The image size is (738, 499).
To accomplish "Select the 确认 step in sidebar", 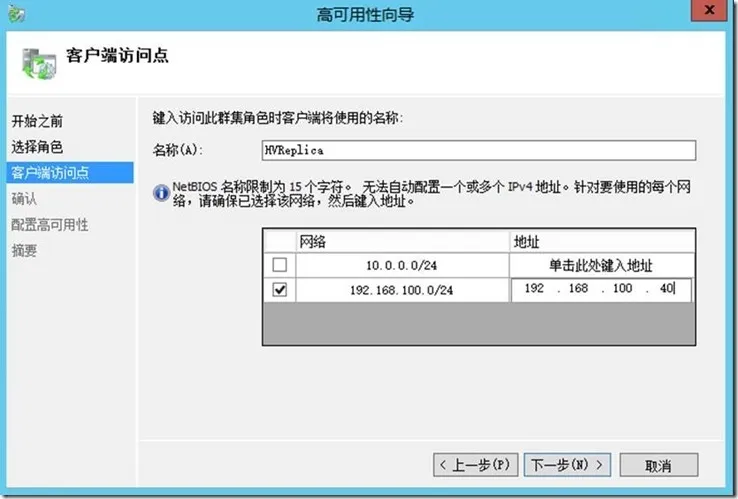I will tap(24, 199).
